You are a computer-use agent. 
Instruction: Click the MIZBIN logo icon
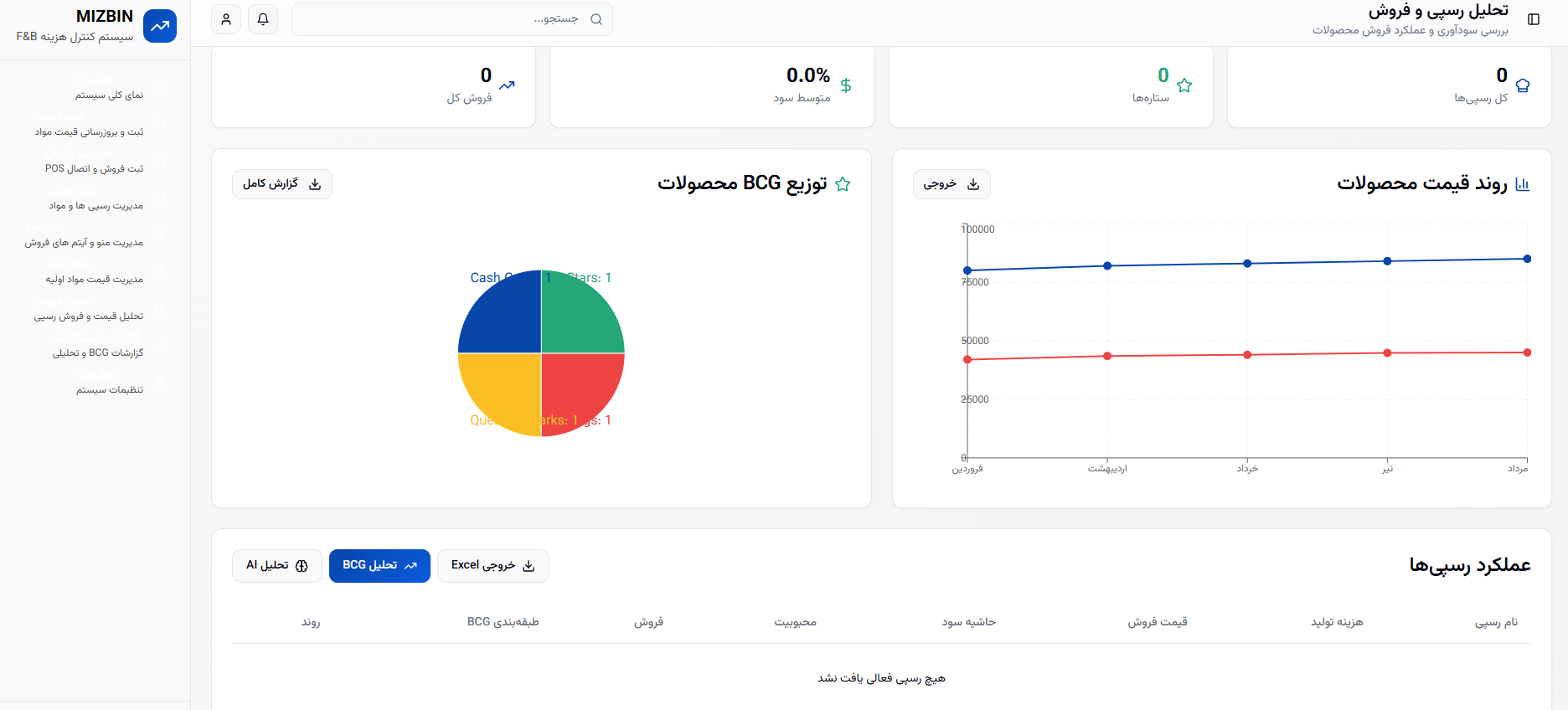[x=160, y=26]
